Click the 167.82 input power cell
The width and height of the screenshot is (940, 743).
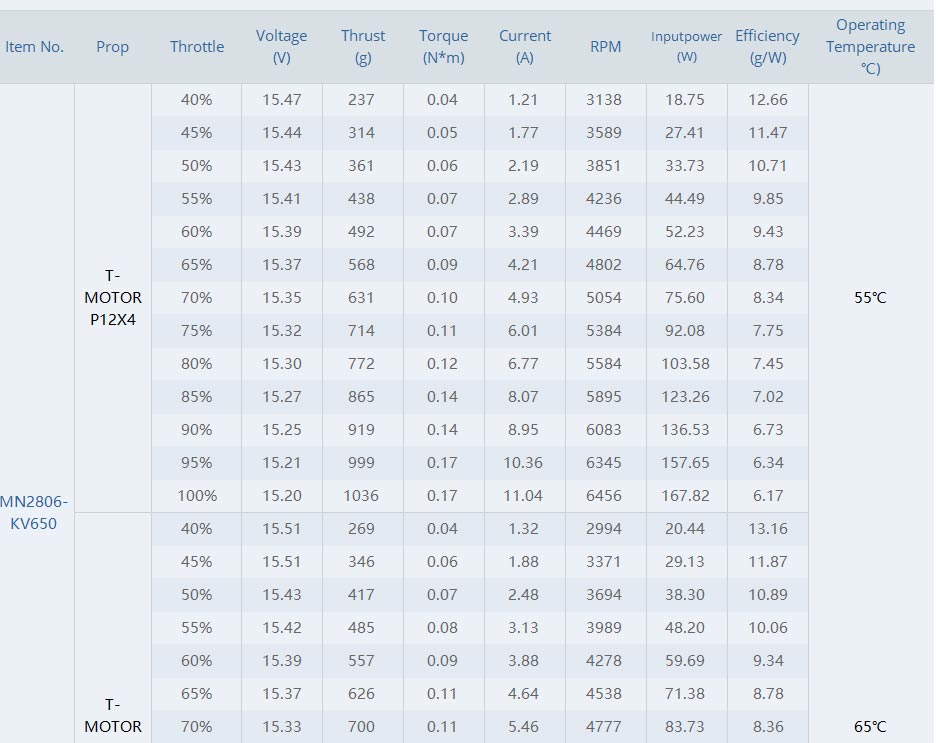pyautogui.click(x=685, y=495)
